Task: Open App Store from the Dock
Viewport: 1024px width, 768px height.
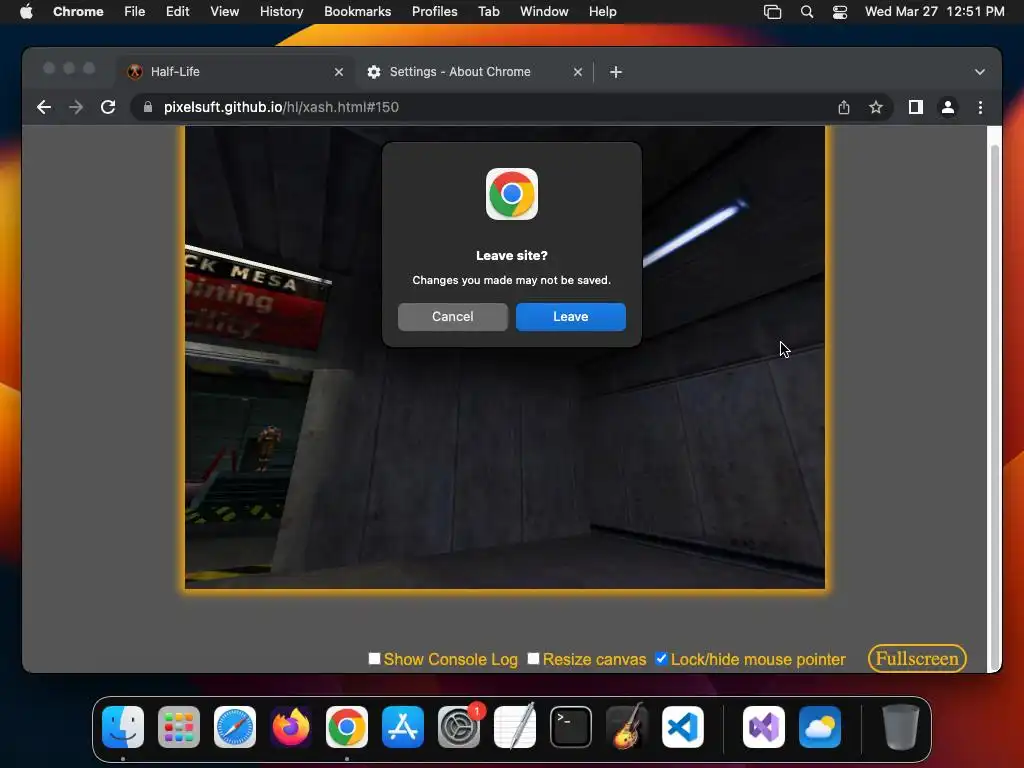Action: [403, 726]
